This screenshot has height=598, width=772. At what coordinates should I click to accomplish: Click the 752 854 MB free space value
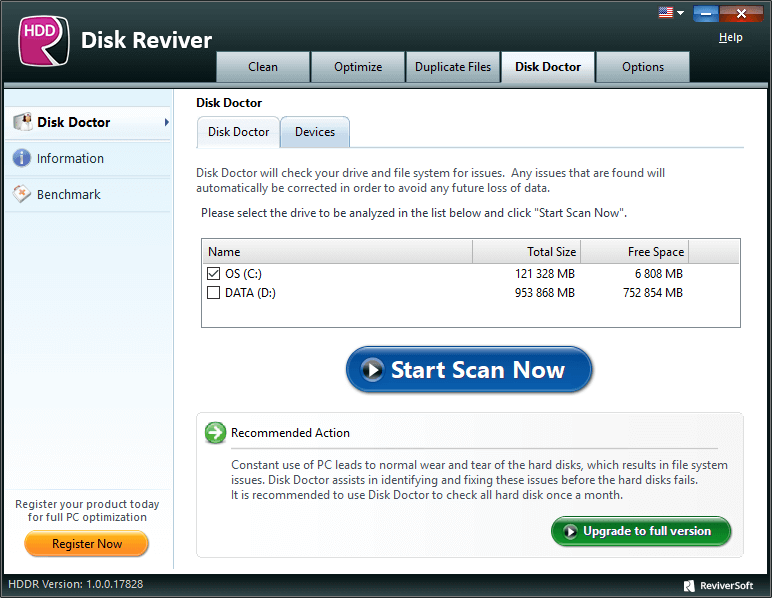pyautogui.click(x=652, y=293)
